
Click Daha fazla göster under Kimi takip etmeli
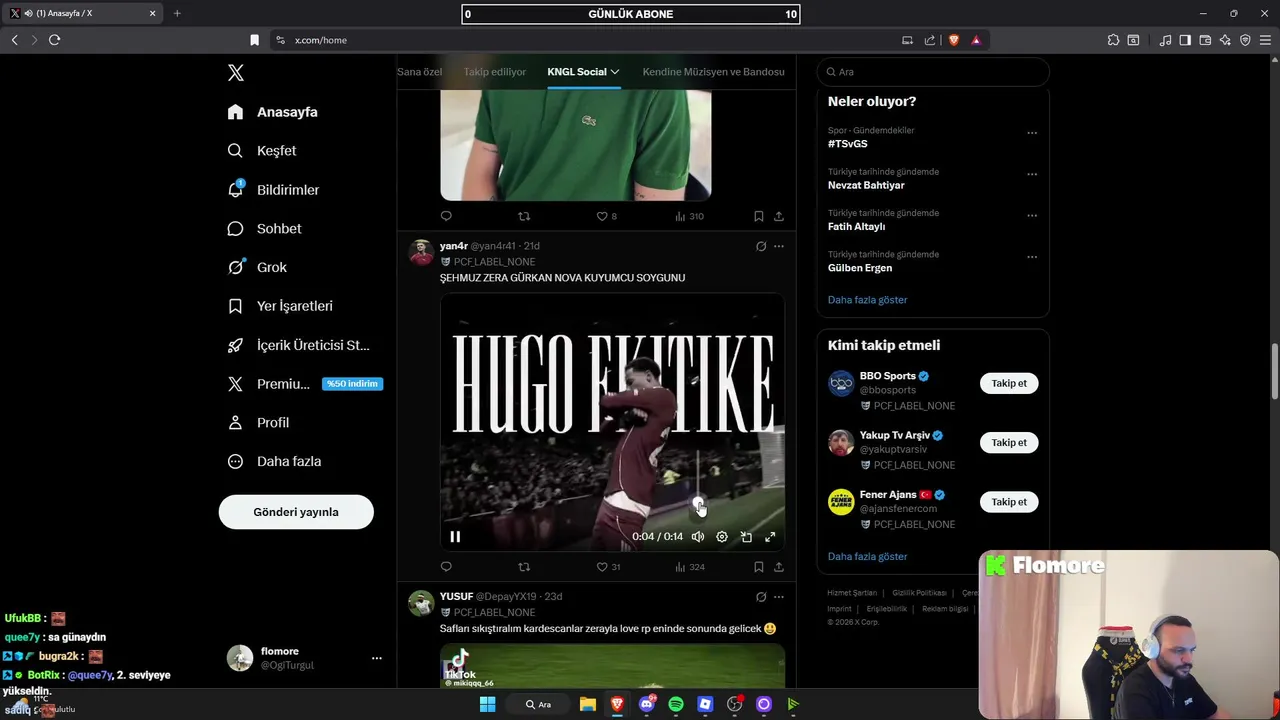point(867,557)
